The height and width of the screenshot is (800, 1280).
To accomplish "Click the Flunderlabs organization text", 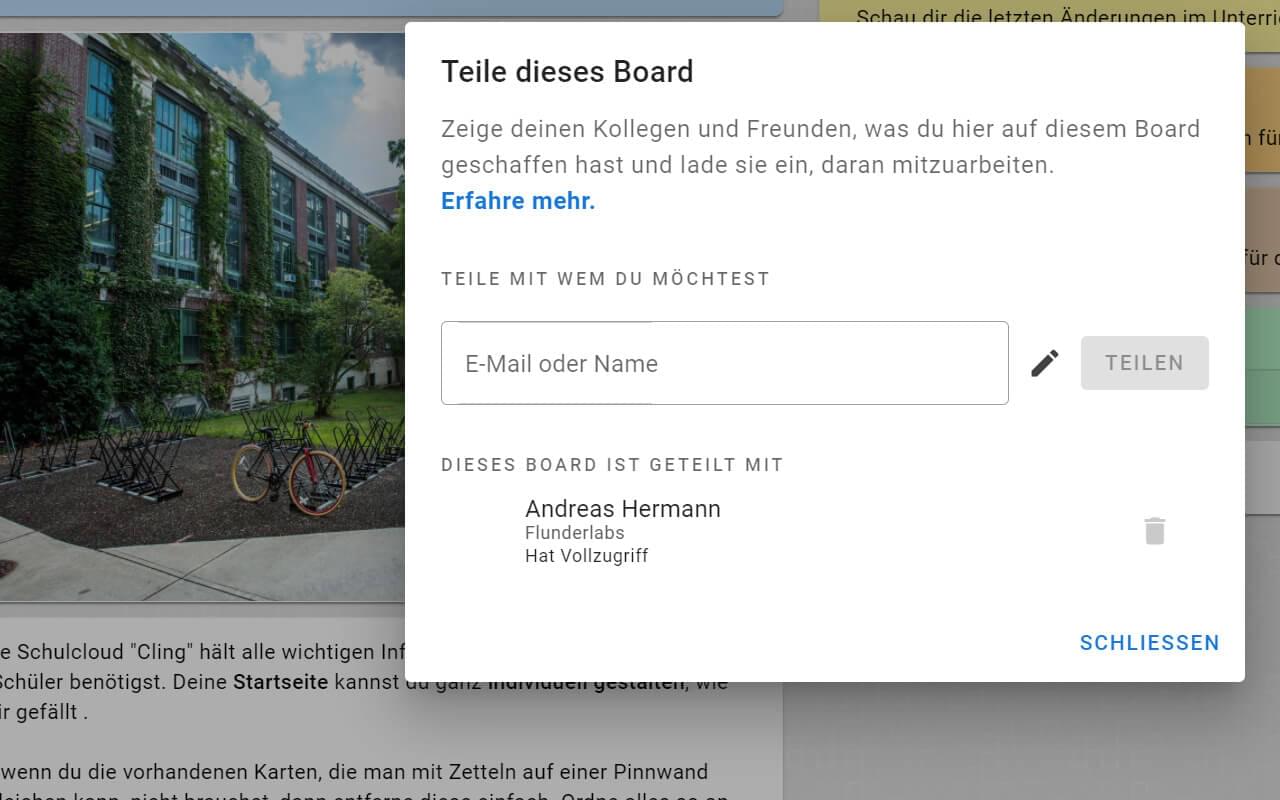I will pyautogui.click(x=574, y=533).
